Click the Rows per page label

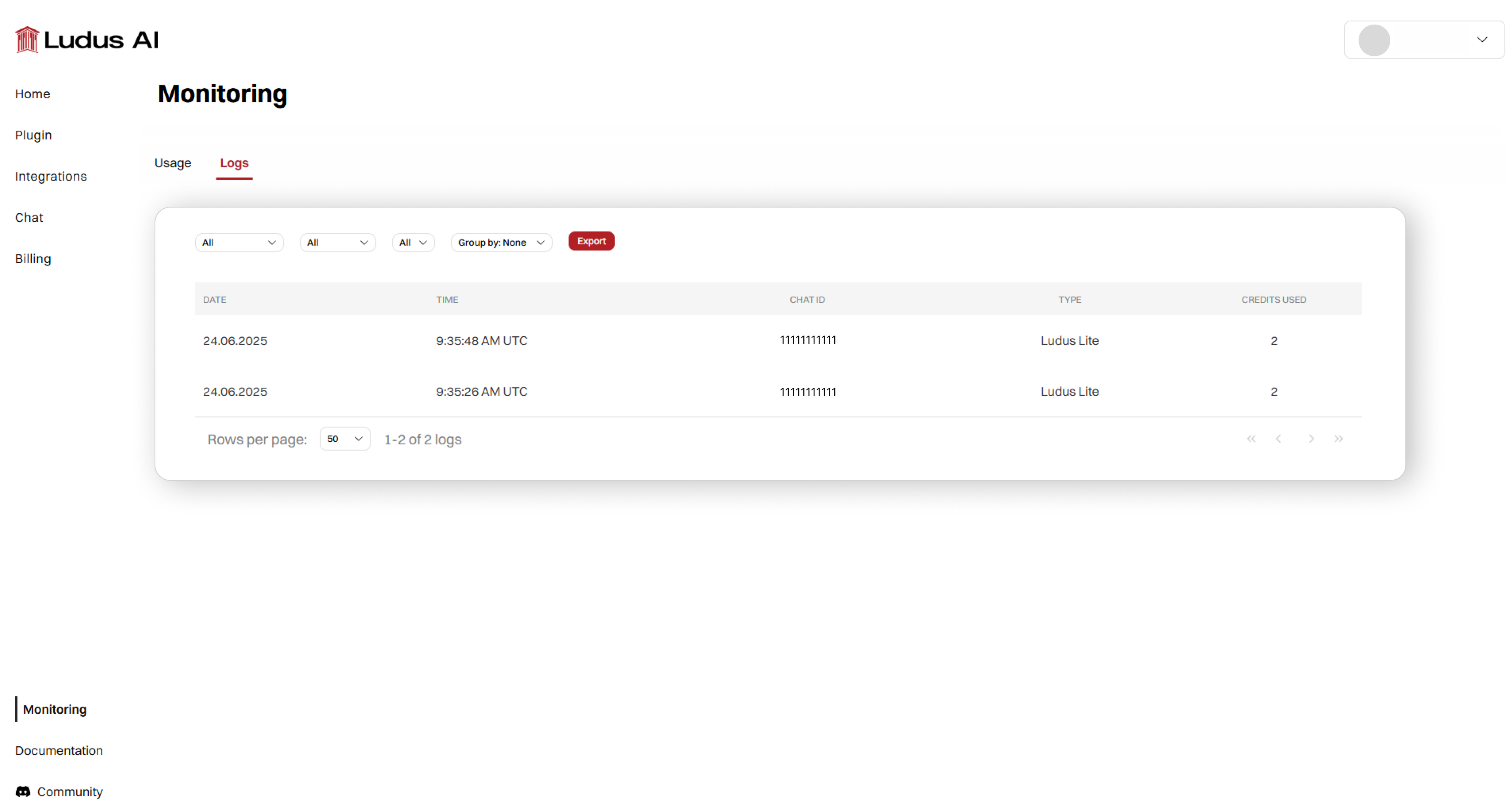coord(257,439)
